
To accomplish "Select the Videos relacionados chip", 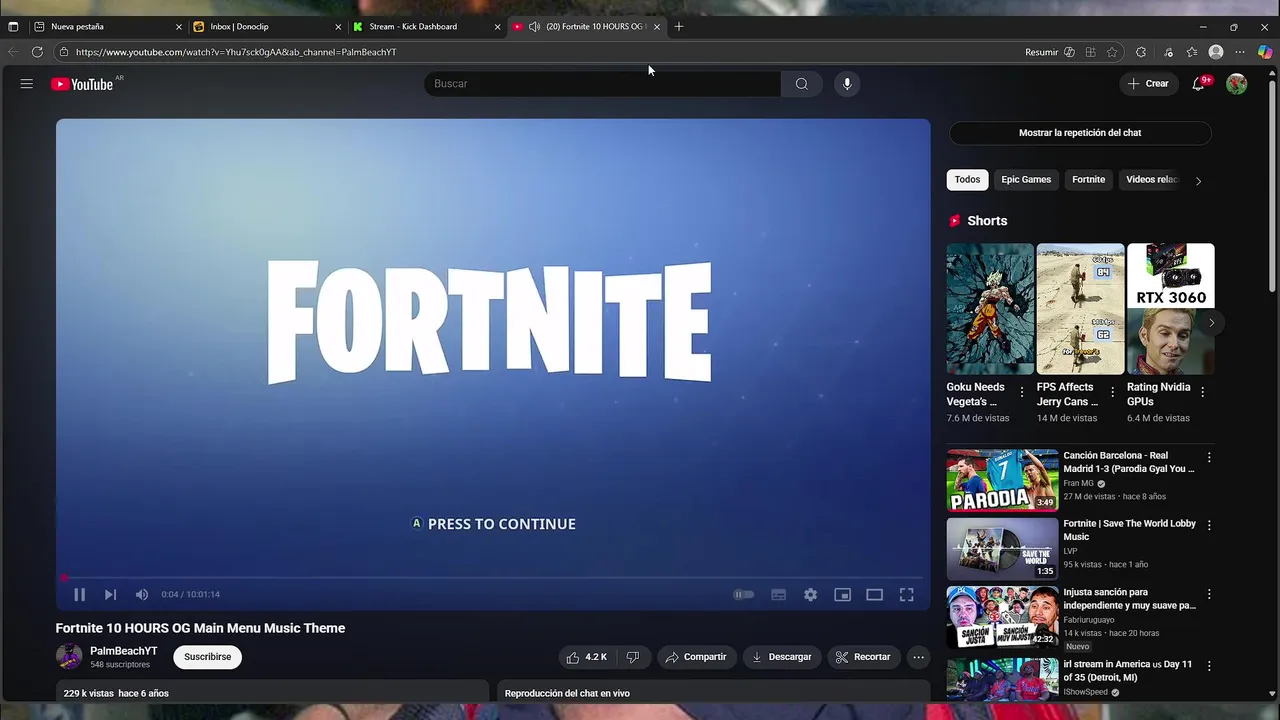I will 1152,180.
